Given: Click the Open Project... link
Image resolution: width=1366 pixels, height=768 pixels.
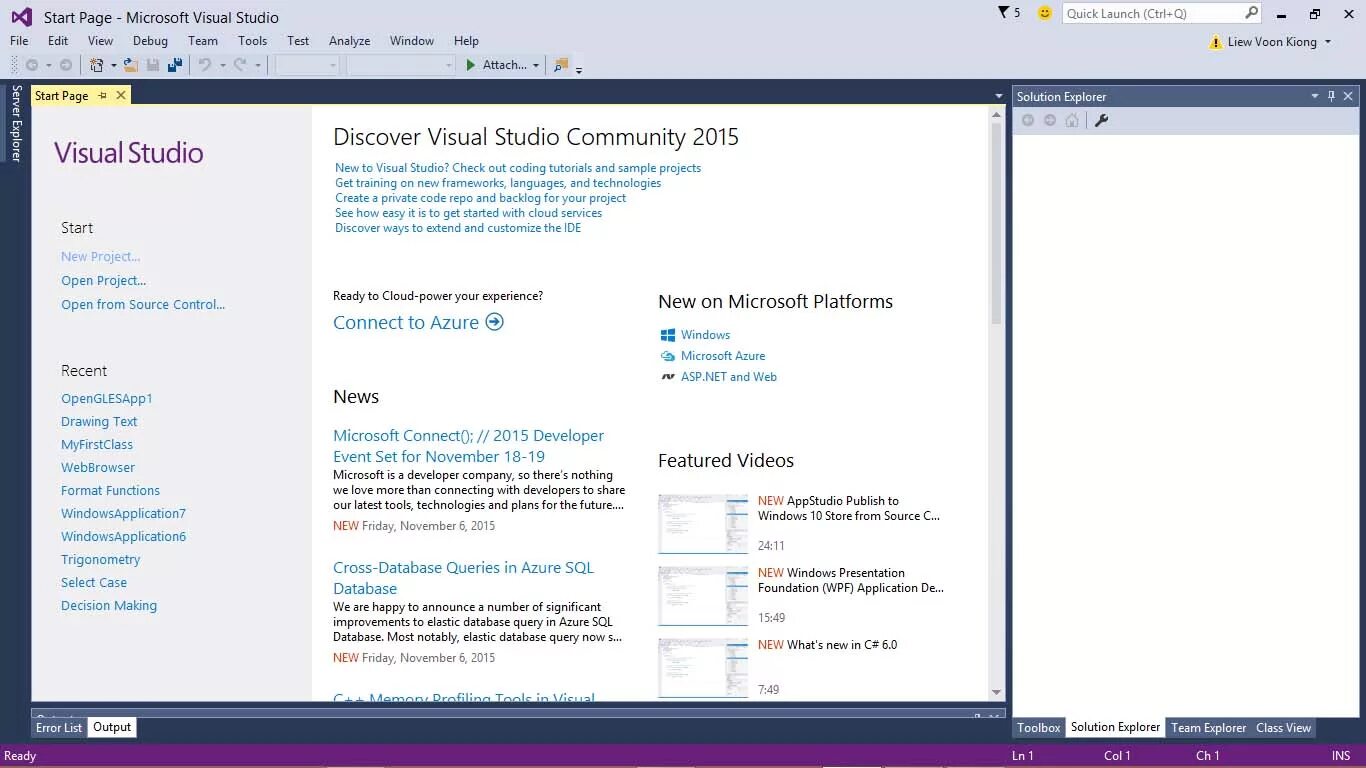Looking at the screenshot, I should click(104, 281).
